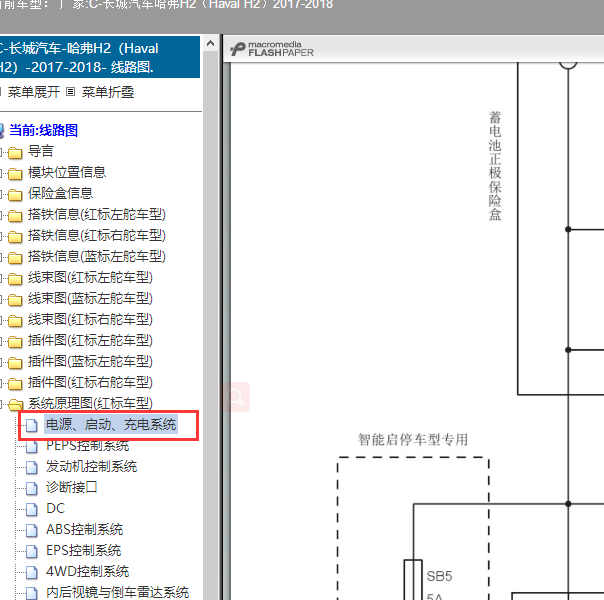Click 菜单展开 to expand all menus
Screen dimensions: 604x600
point(34,92)
